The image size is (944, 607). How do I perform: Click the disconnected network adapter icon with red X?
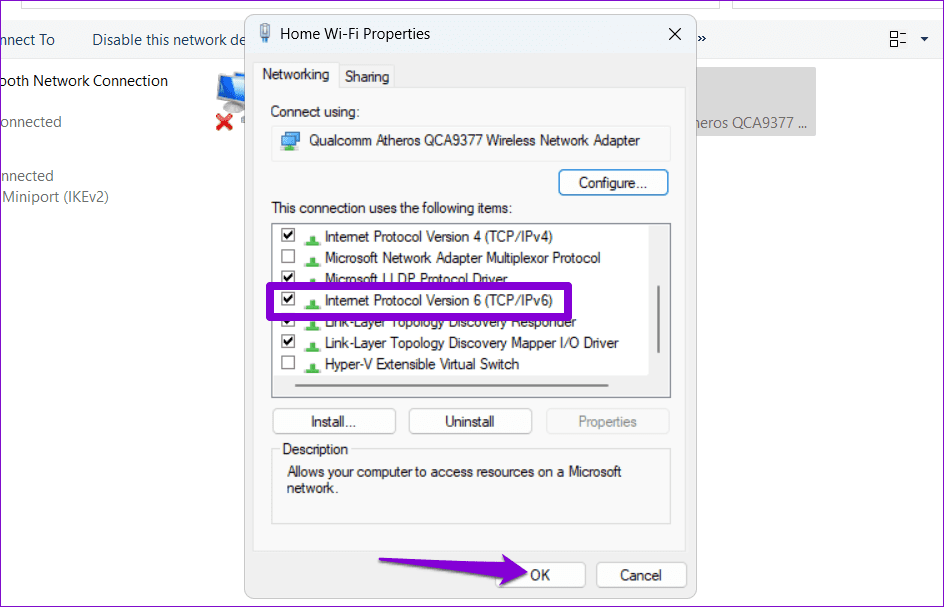pos(231,101)
